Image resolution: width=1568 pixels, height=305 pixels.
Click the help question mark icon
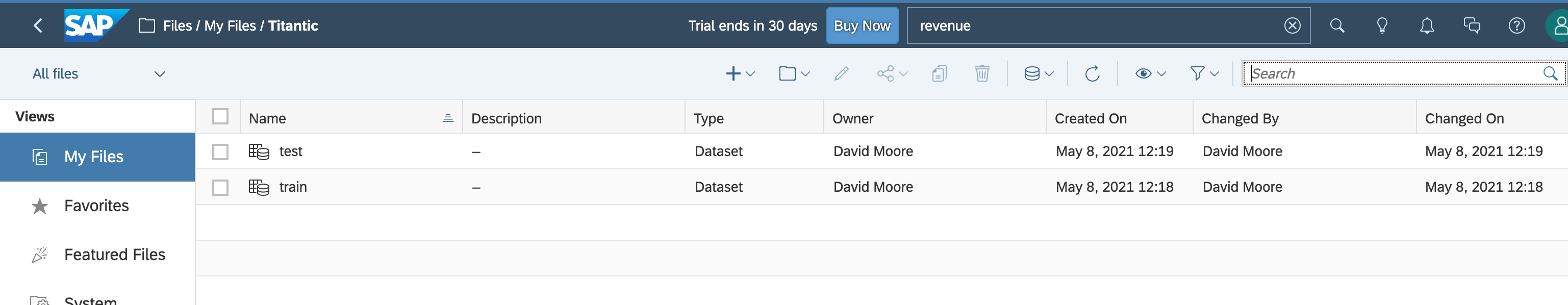[1516, 26]
